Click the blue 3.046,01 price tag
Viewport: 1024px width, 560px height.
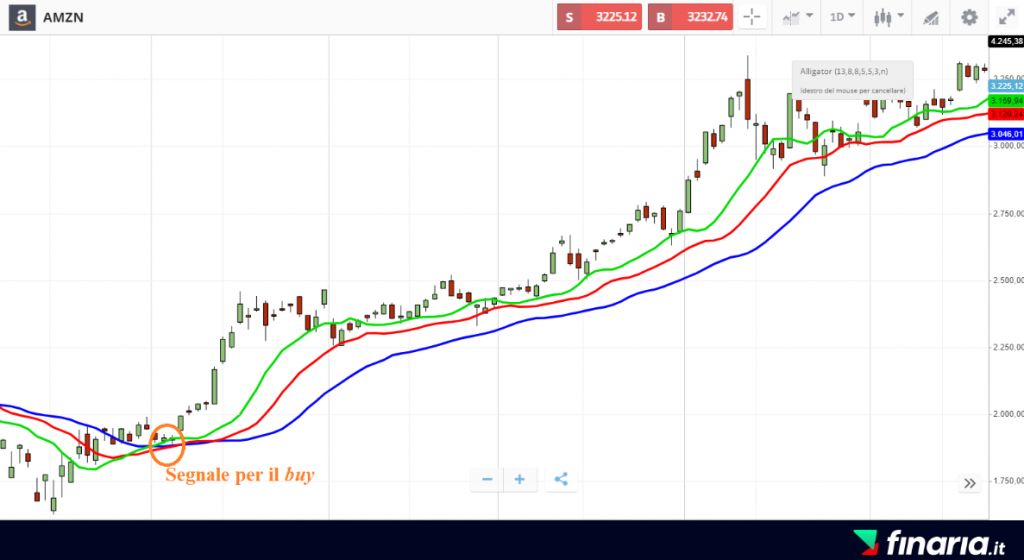(1005, 134)
